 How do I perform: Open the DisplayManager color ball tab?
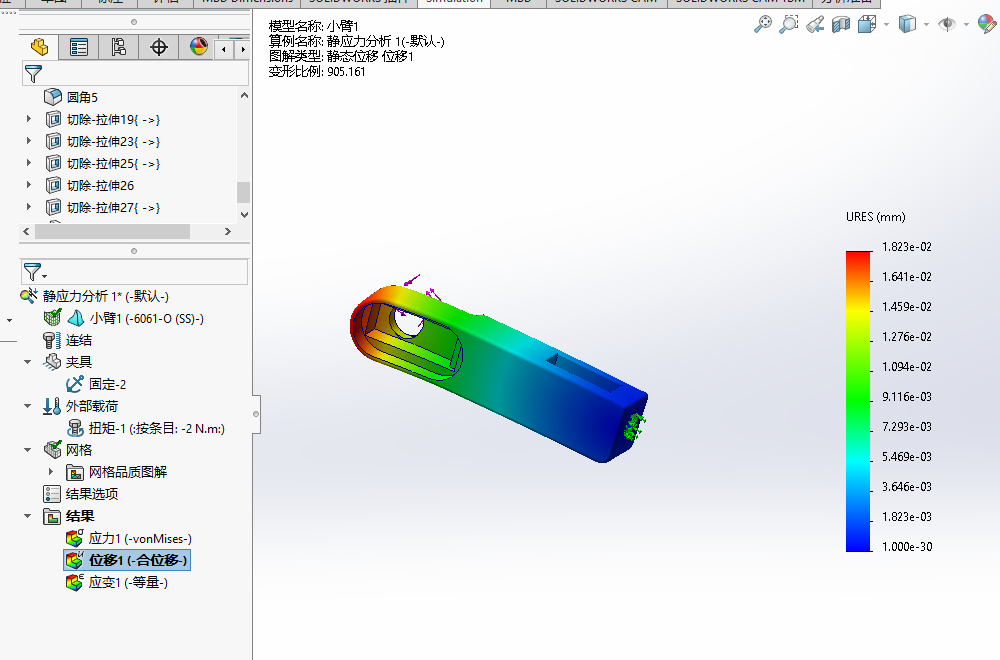click(198, 47)
